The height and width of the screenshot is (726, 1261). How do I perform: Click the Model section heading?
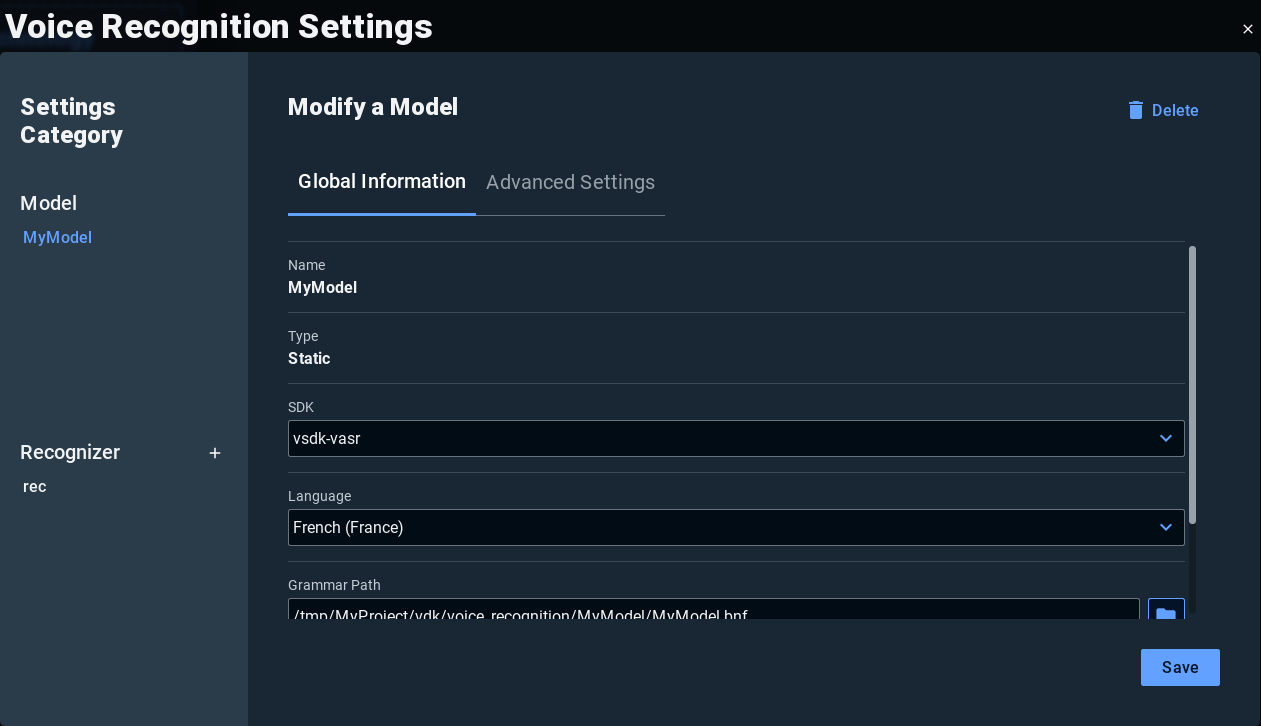click(48, 203)
